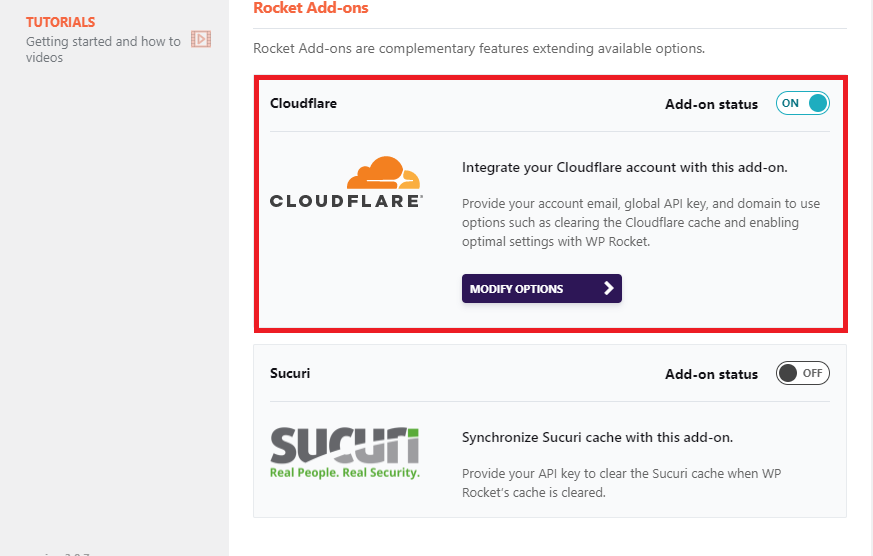Open the TUTORIALS sidebar item
Viewport: 873px width, 556px height.
(61, 22)
